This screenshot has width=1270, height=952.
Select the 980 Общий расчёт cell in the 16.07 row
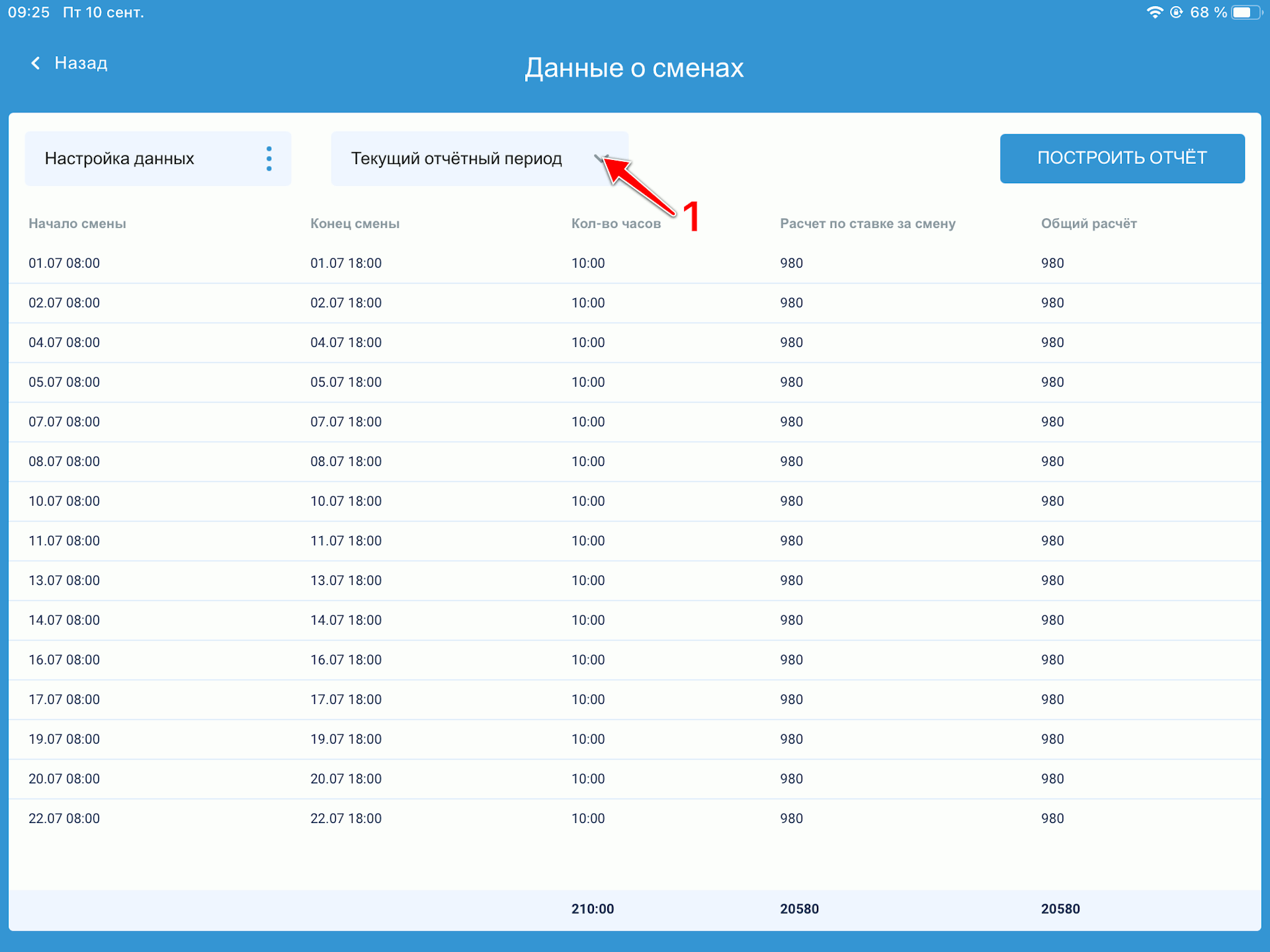click(1052, 660)
